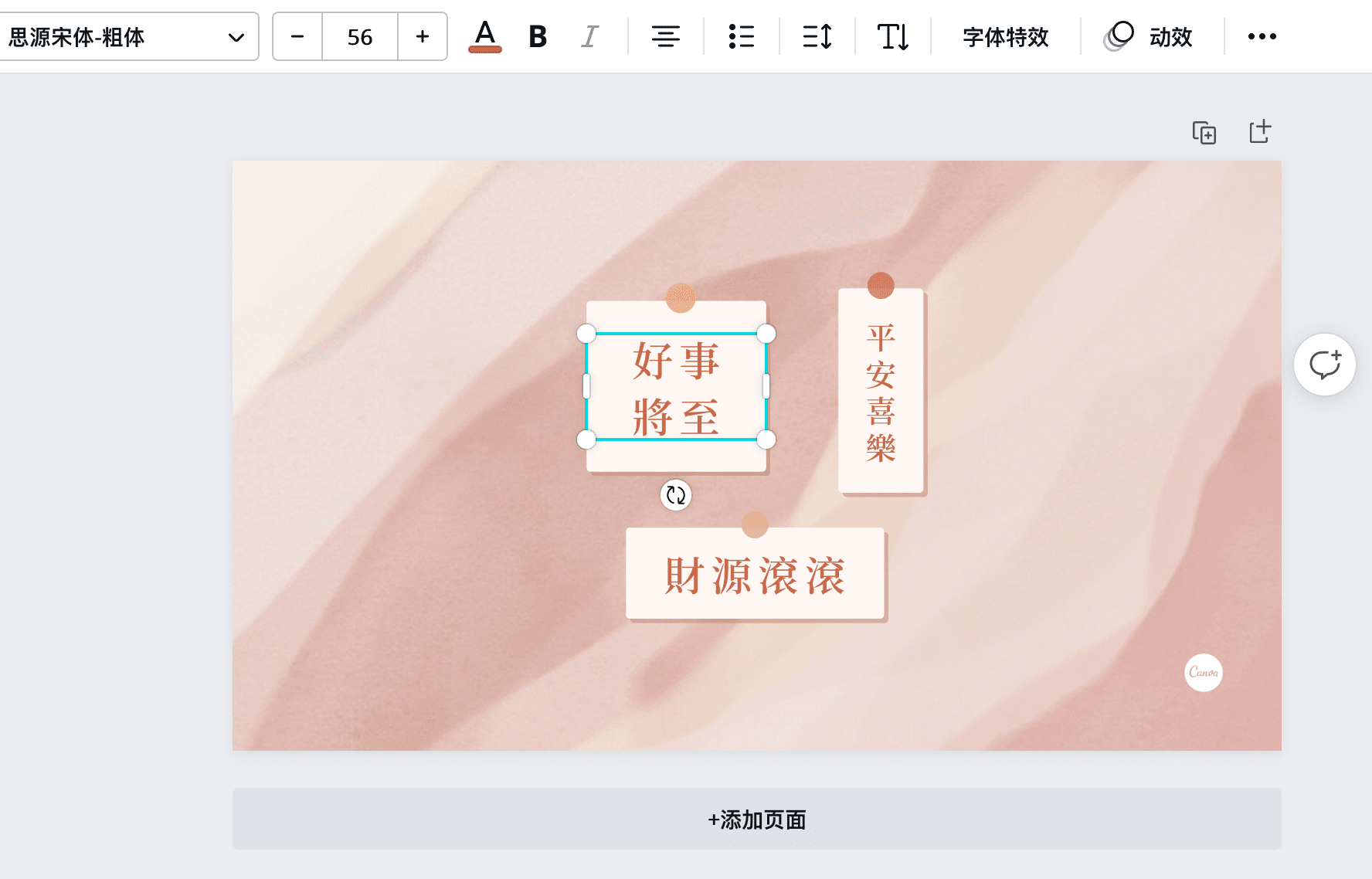
Task: Open line spacing options
Action: tap(817, 36)
